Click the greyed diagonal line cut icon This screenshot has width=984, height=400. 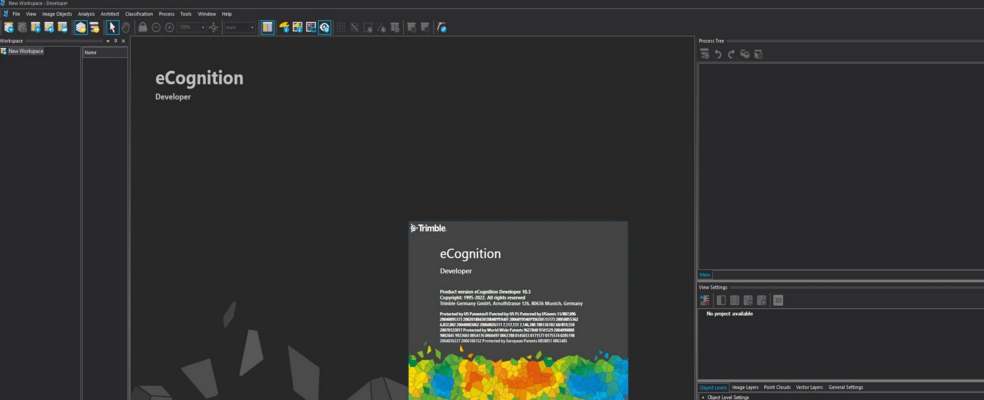(x=354, y=27)
